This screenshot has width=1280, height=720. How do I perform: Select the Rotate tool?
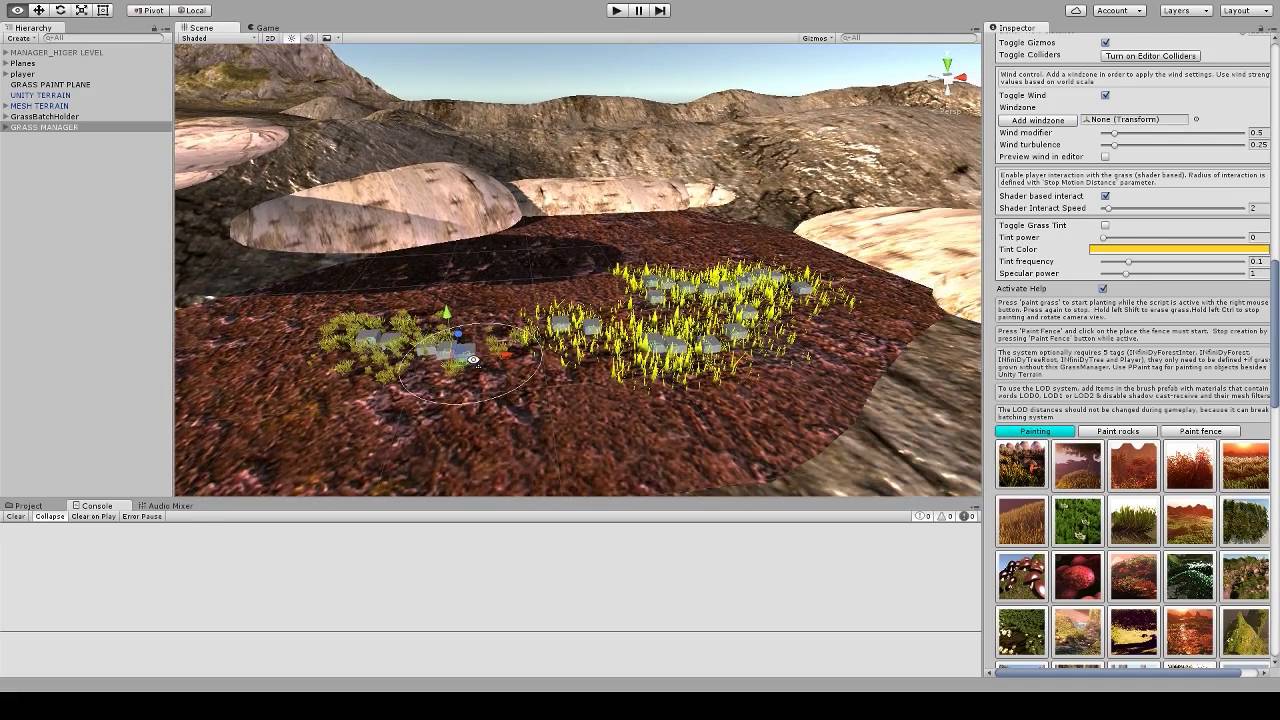tap(60, 10)
